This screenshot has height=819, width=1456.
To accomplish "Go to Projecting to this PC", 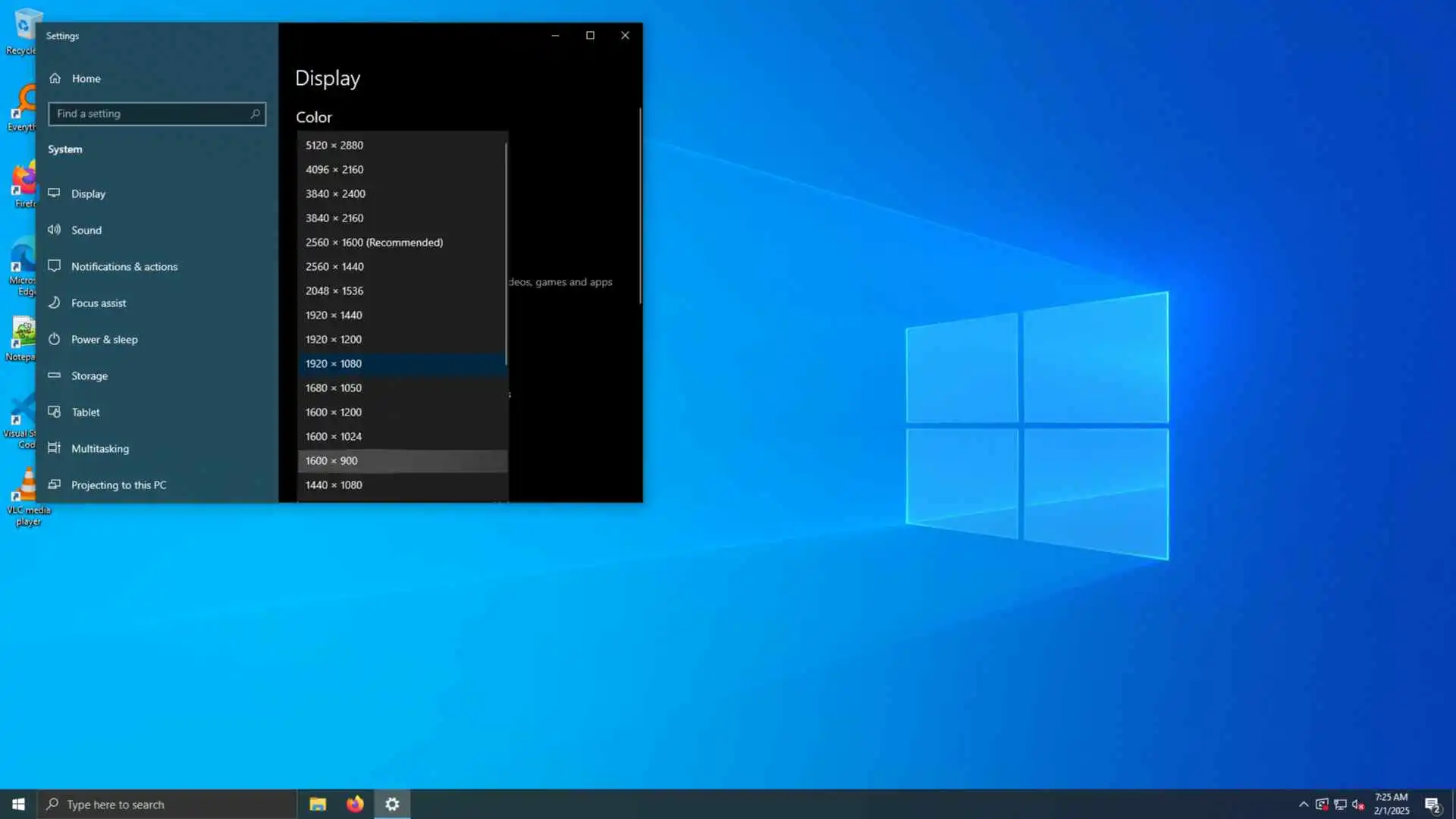I will [118, 485].
